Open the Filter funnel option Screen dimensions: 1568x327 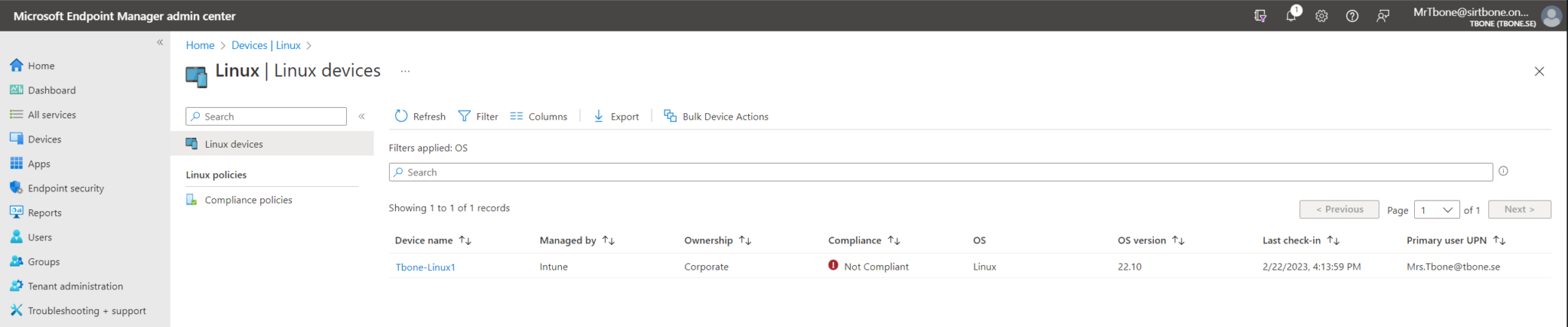478,116
